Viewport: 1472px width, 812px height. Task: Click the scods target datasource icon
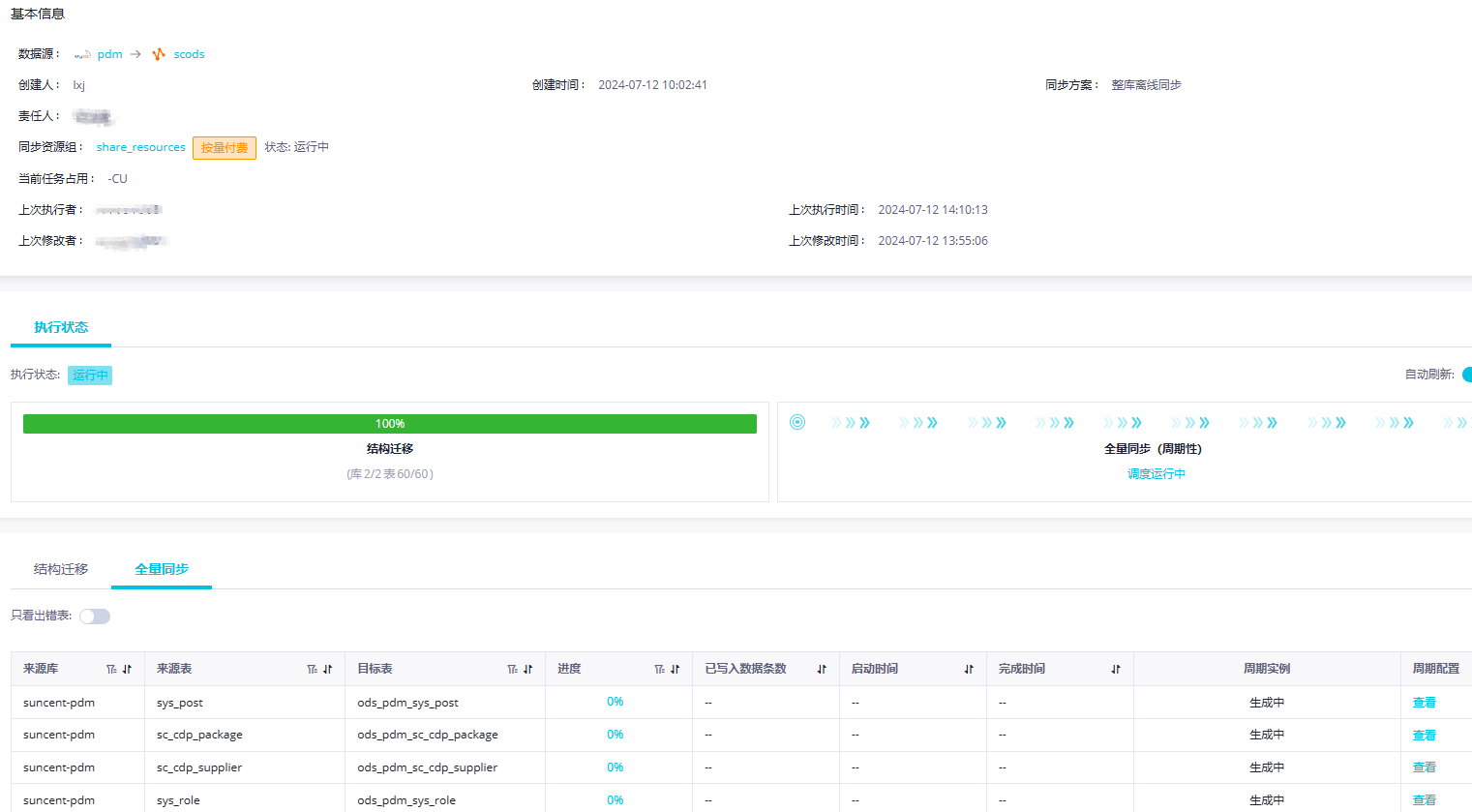pyautogui.click(x=159, y=54)
